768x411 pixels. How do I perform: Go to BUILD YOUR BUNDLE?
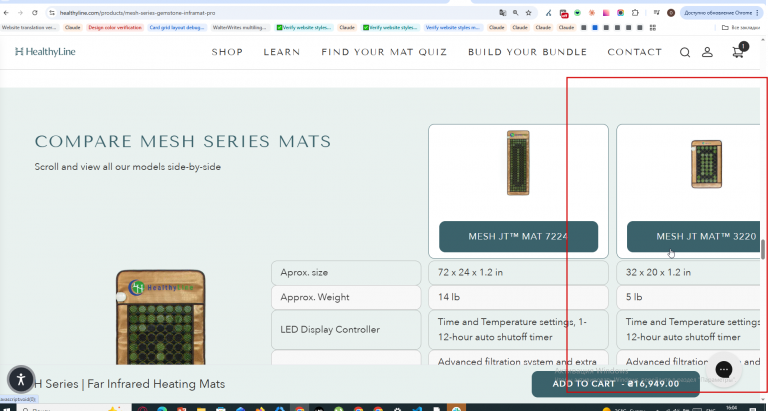[x=528, y=52]
